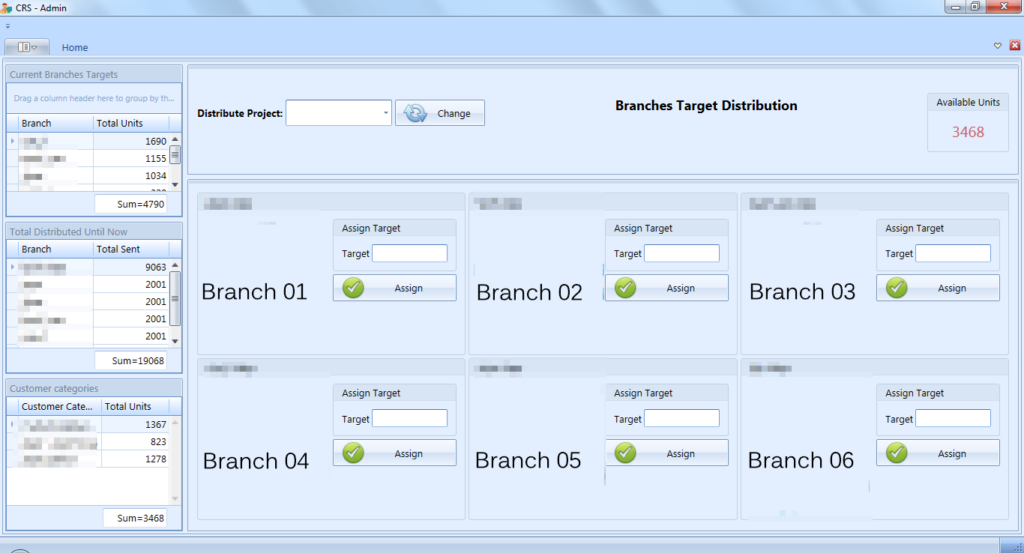Sort by Branch column in Current Branches Targets
Image resolution: width=1024 pixels, height=553 pixels.
(56, 123)
